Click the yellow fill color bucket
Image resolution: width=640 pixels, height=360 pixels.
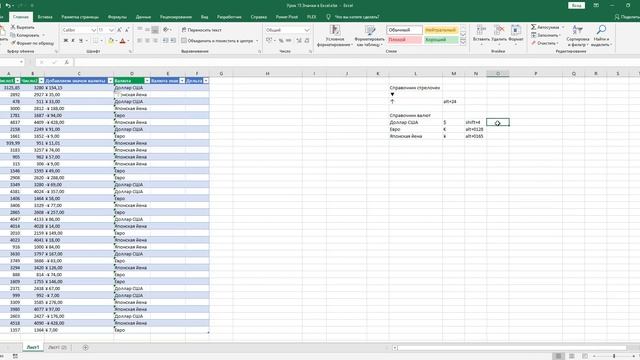coord(111,40)
